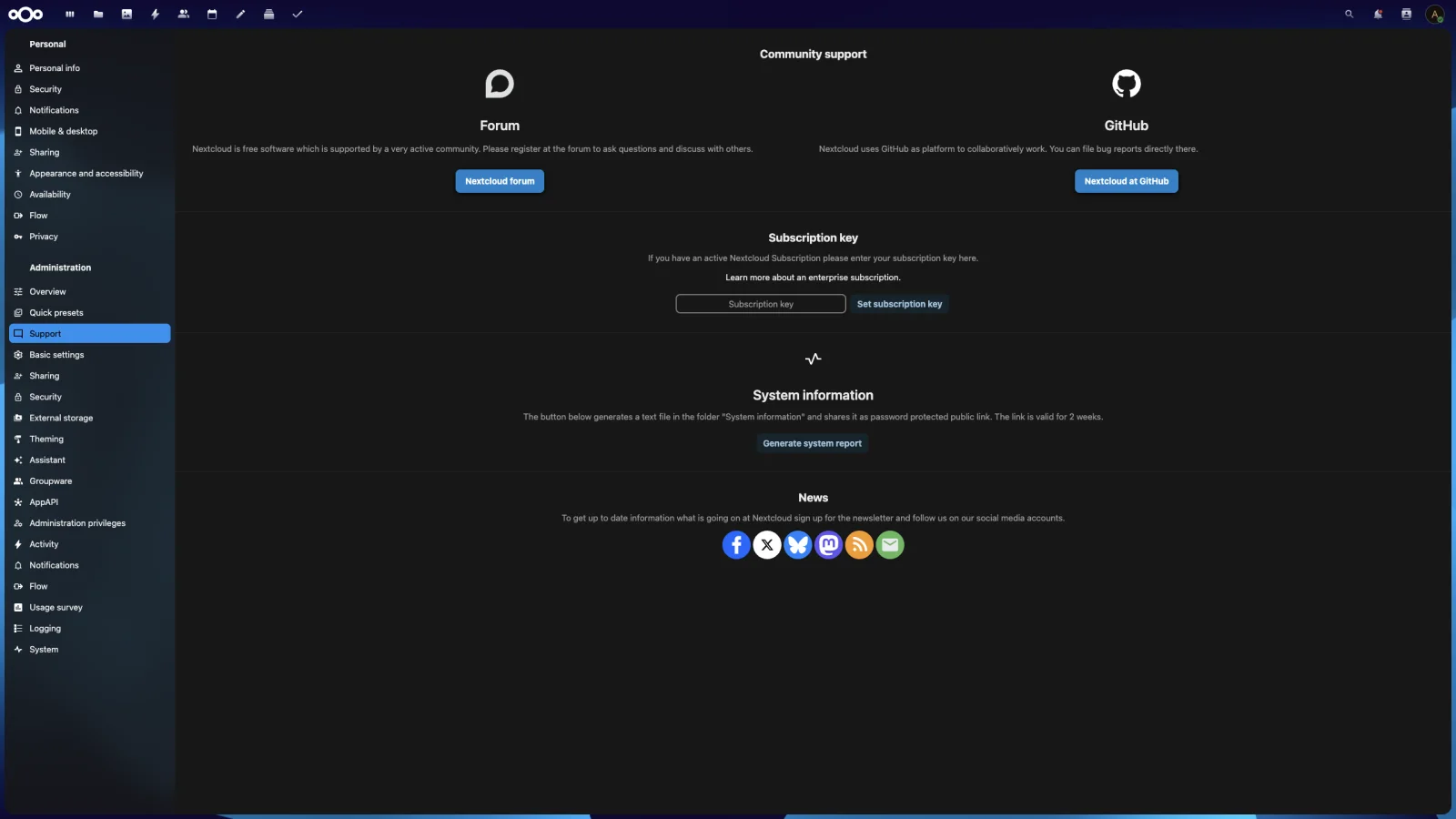
Task: Click the Nextcloud logo in the header
Action: 25,14
